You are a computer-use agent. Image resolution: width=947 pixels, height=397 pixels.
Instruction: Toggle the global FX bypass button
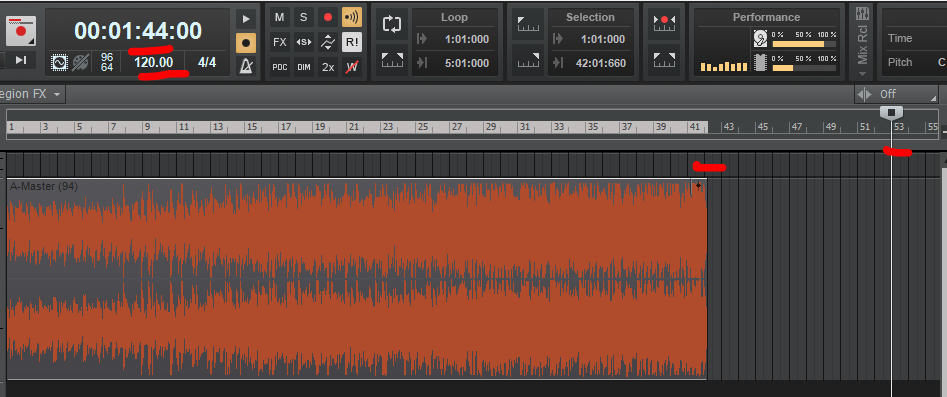pos(280,42)
